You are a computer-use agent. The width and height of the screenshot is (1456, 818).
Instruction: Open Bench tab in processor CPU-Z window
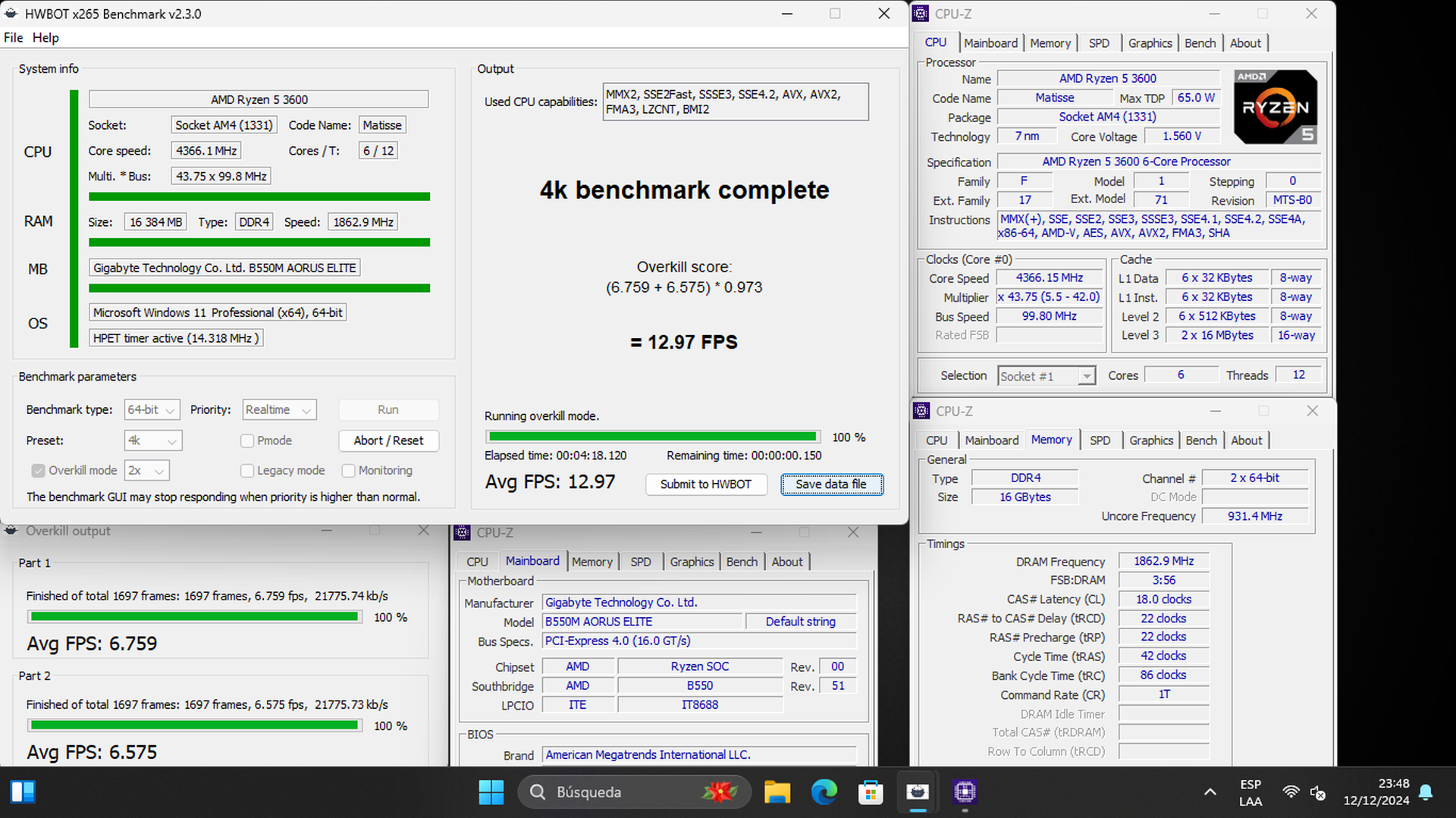[x=1200, y=43]
